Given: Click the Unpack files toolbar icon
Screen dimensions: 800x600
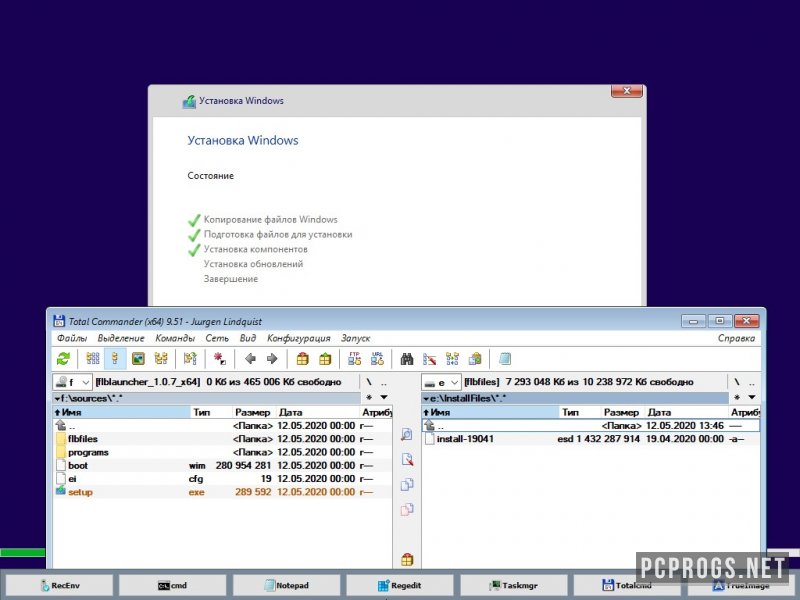Looking at the screenshot, I should tap(325, 359).
